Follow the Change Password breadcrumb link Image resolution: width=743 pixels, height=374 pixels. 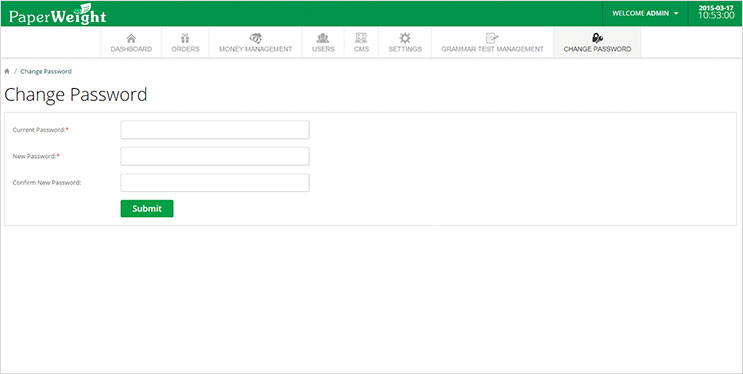coord(46,72)
